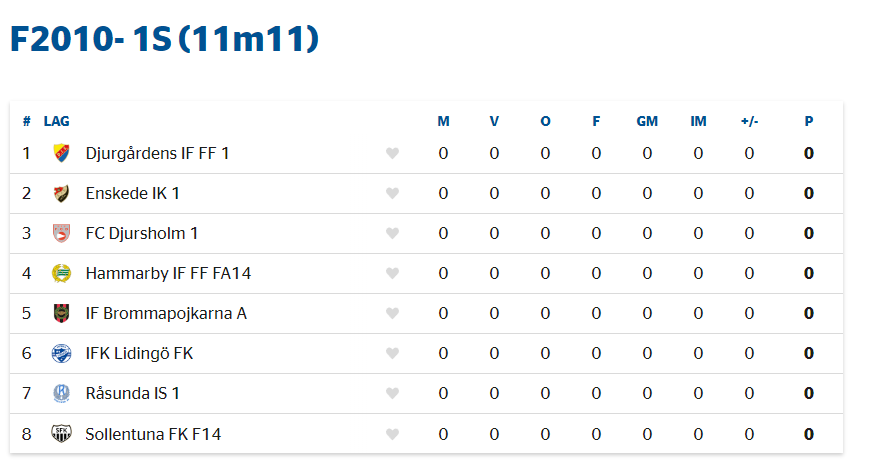Click the IFK Lidingö FK club crest
870x475 pixels.
tap(61, 353)
